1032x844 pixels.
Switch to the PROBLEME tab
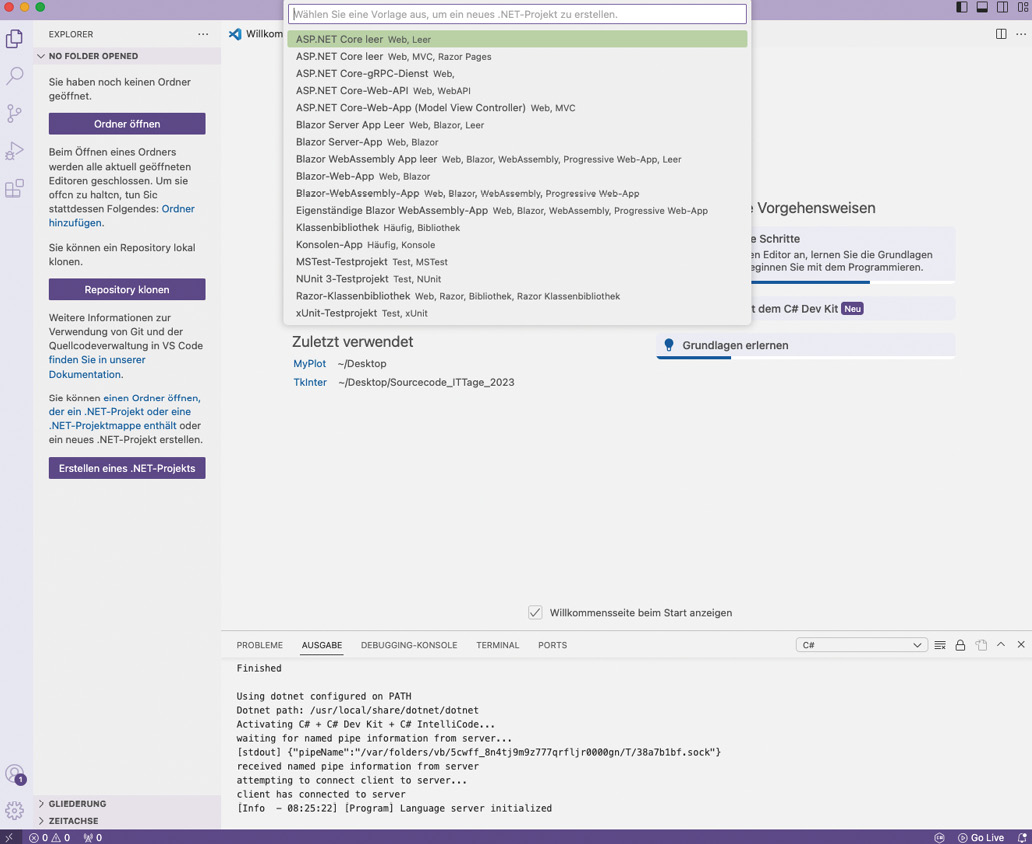pos(259,645)
